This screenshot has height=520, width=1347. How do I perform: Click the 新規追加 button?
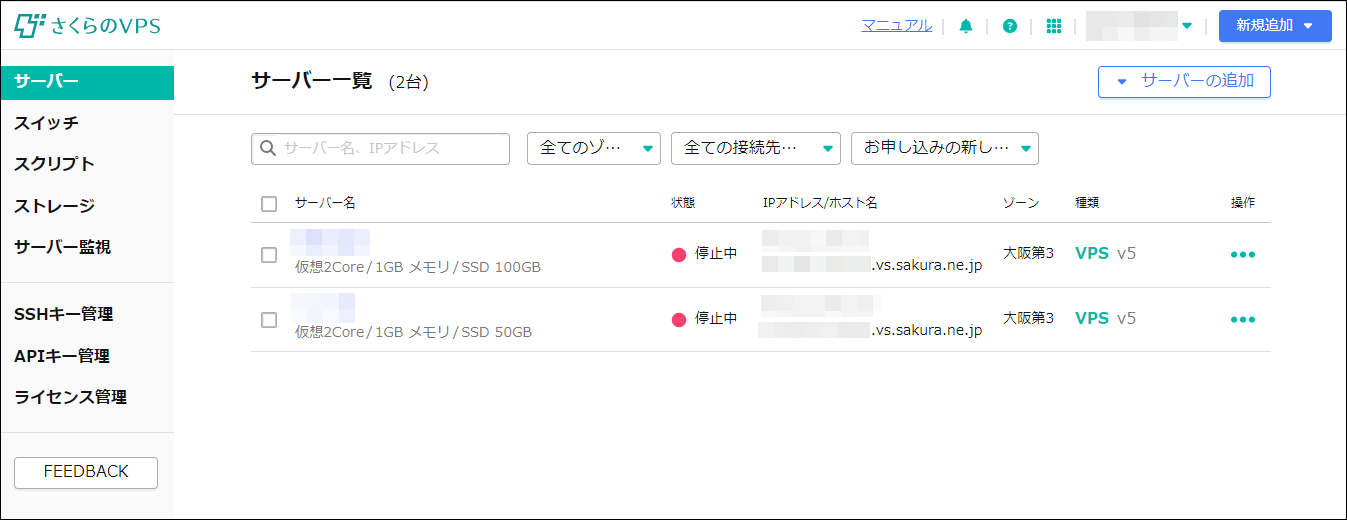[1274, 26]
